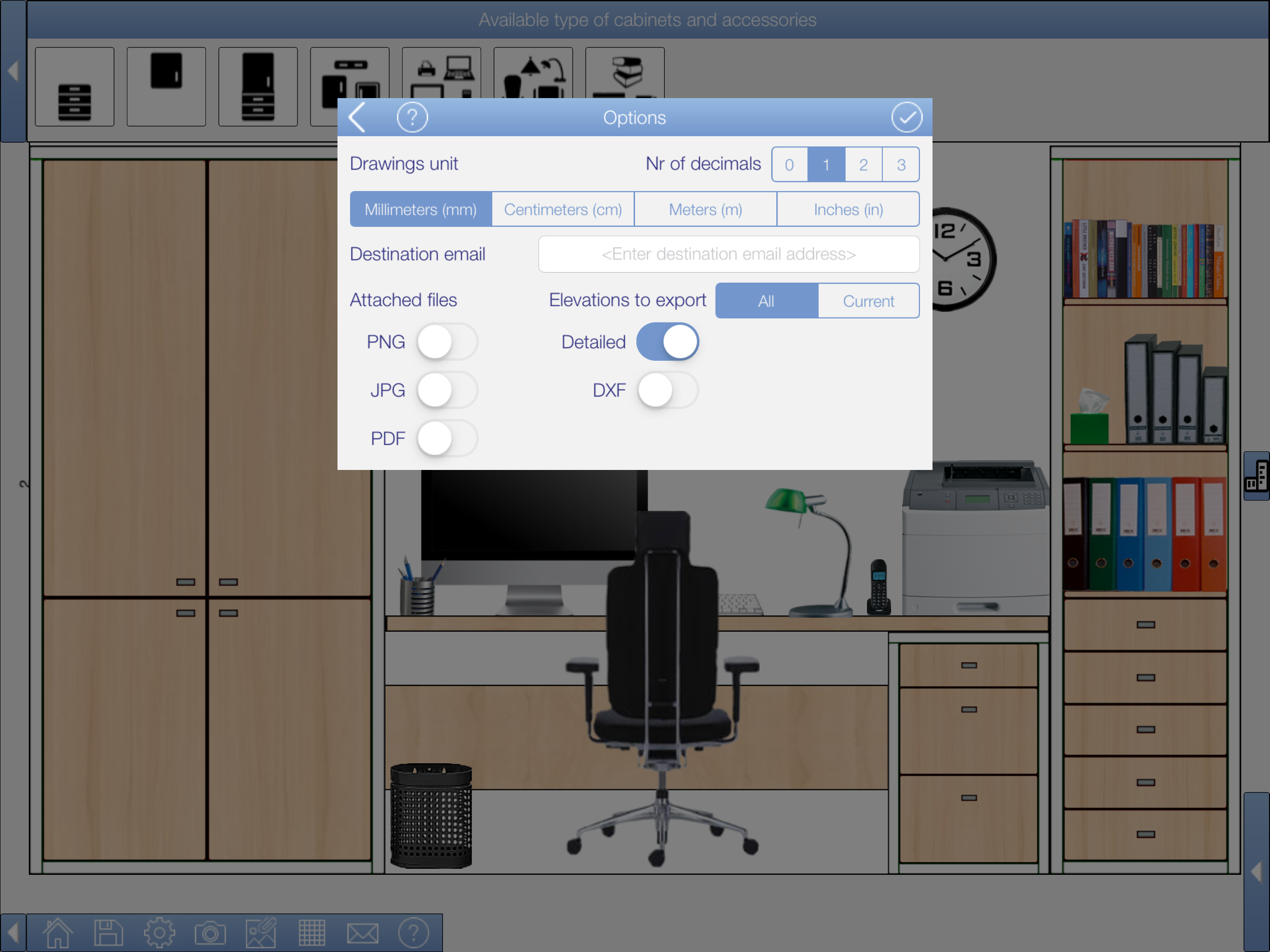Open settings gear in bottom toolbar

click(x=159, y=932)
